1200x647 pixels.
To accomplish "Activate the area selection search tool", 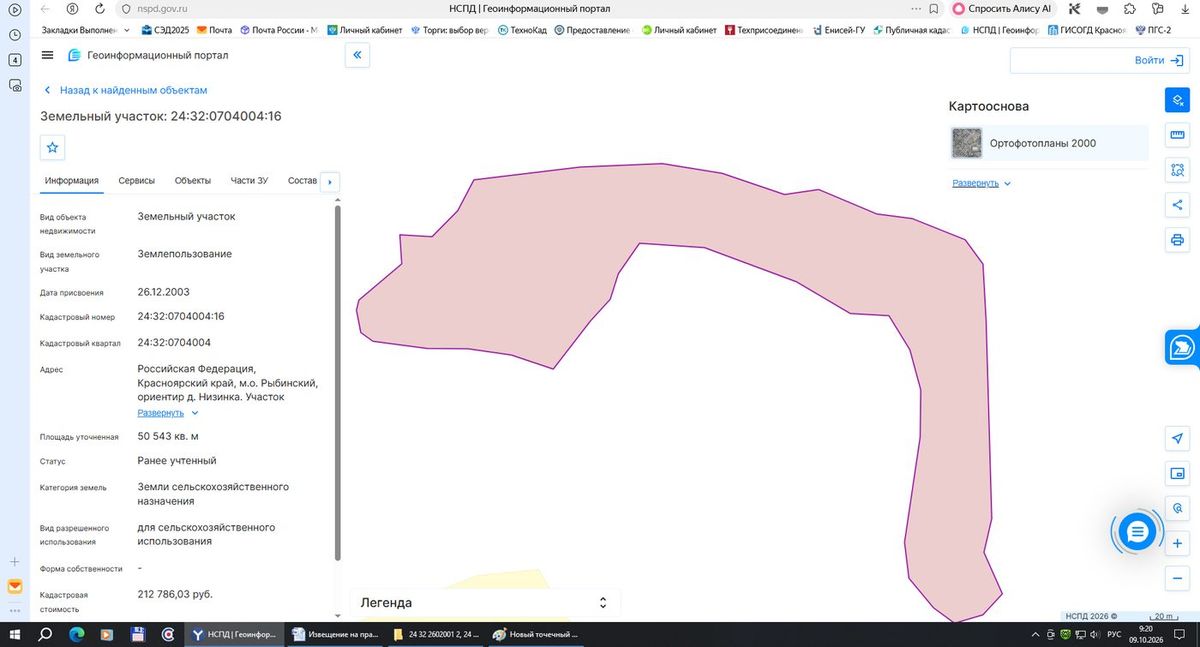I will coord(1177,170).
